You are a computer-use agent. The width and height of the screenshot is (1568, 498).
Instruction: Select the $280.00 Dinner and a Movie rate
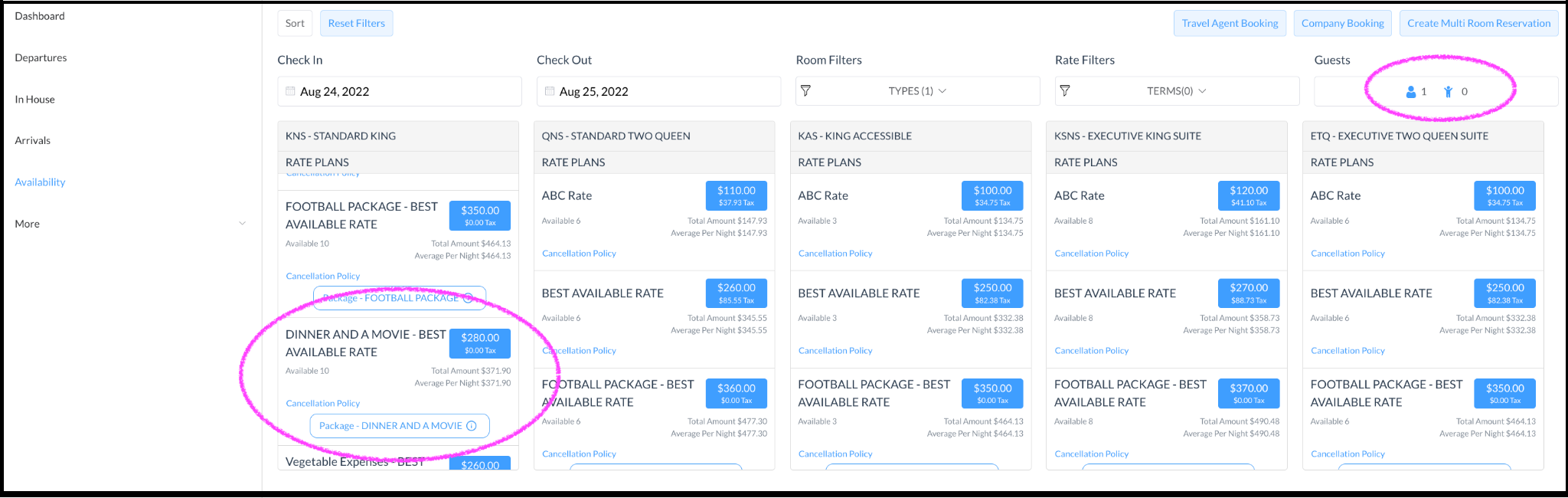tap(480, 342)
